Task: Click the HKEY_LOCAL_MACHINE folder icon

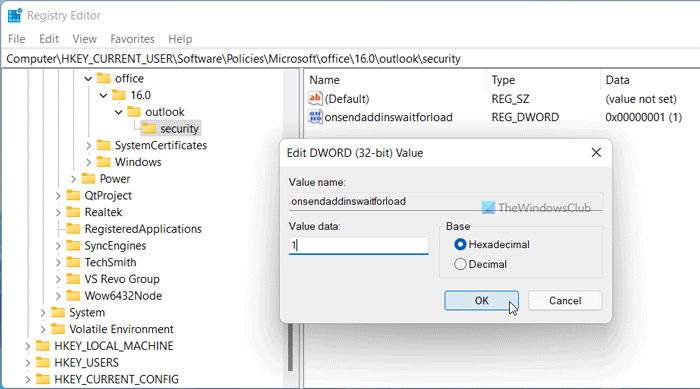Action: pos(43,346)
